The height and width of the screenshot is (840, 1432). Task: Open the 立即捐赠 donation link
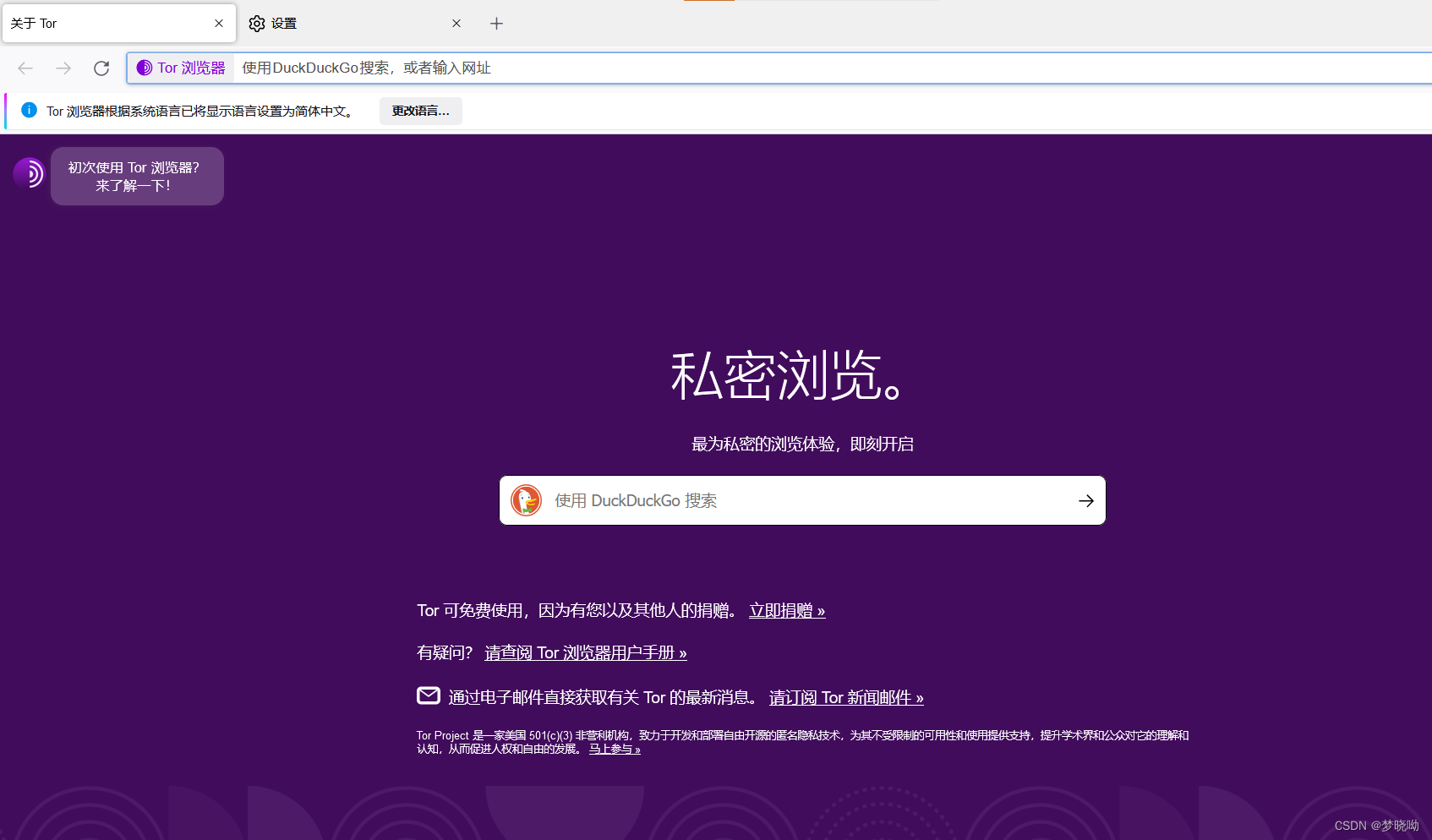[786, 610]
